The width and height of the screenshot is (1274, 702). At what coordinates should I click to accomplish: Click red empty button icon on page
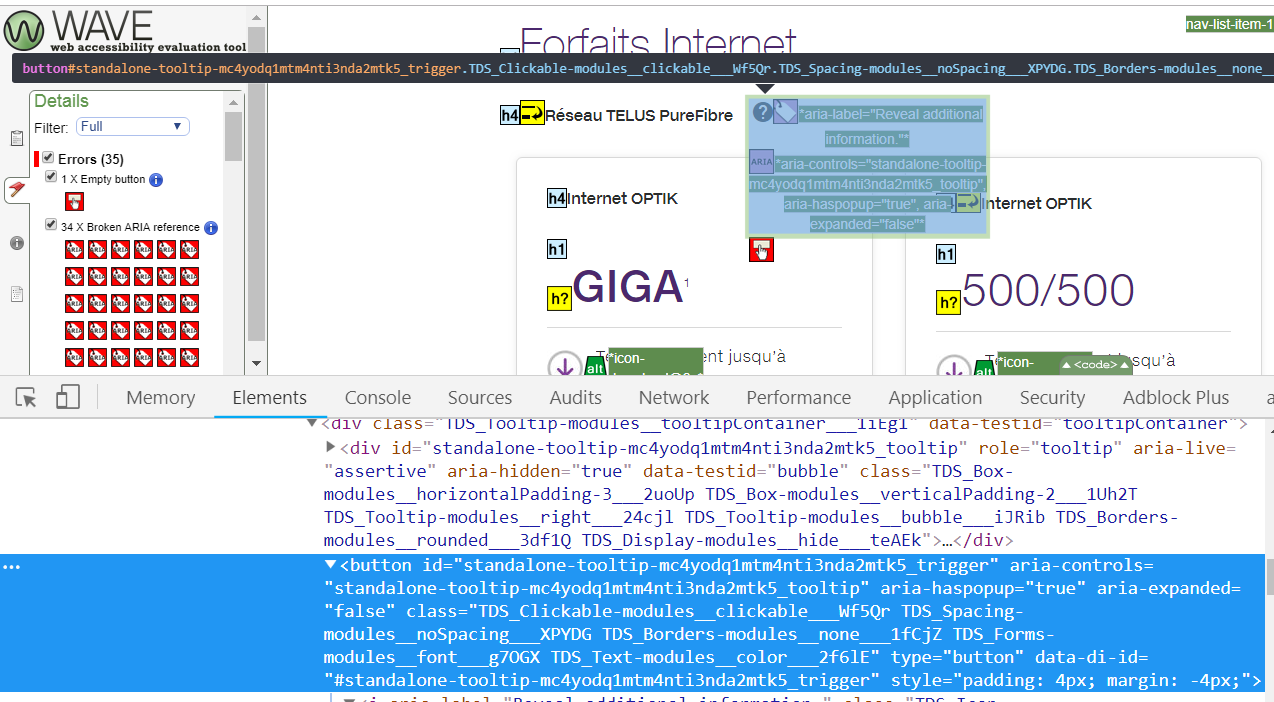point(761,250)
